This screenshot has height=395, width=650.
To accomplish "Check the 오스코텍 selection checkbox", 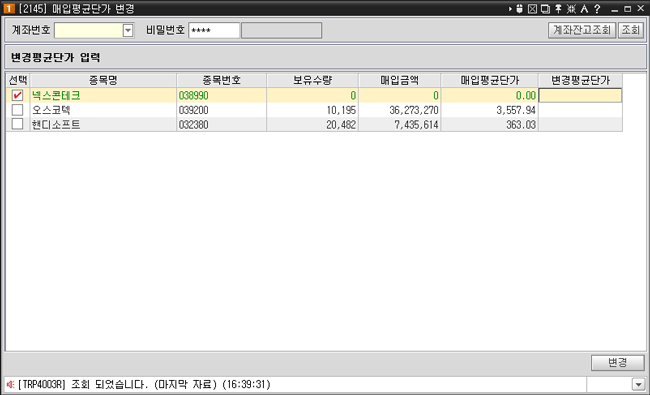I will (17, 110).
